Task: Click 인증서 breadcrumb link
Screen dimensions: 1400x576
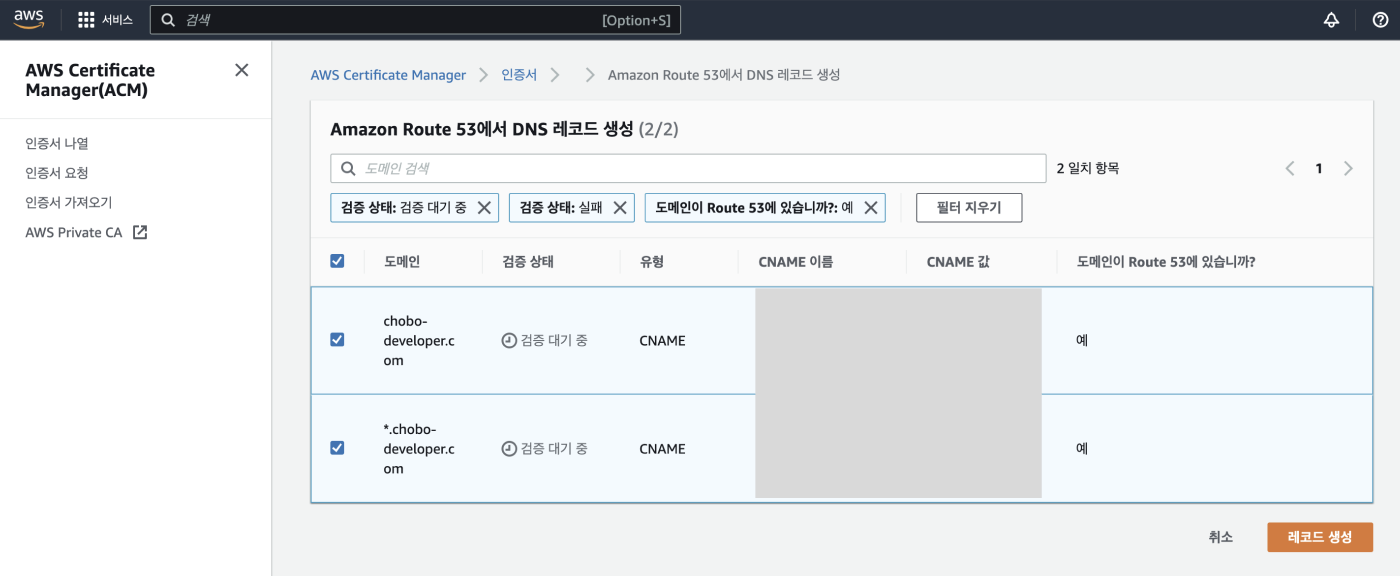Action: point(519,75)
